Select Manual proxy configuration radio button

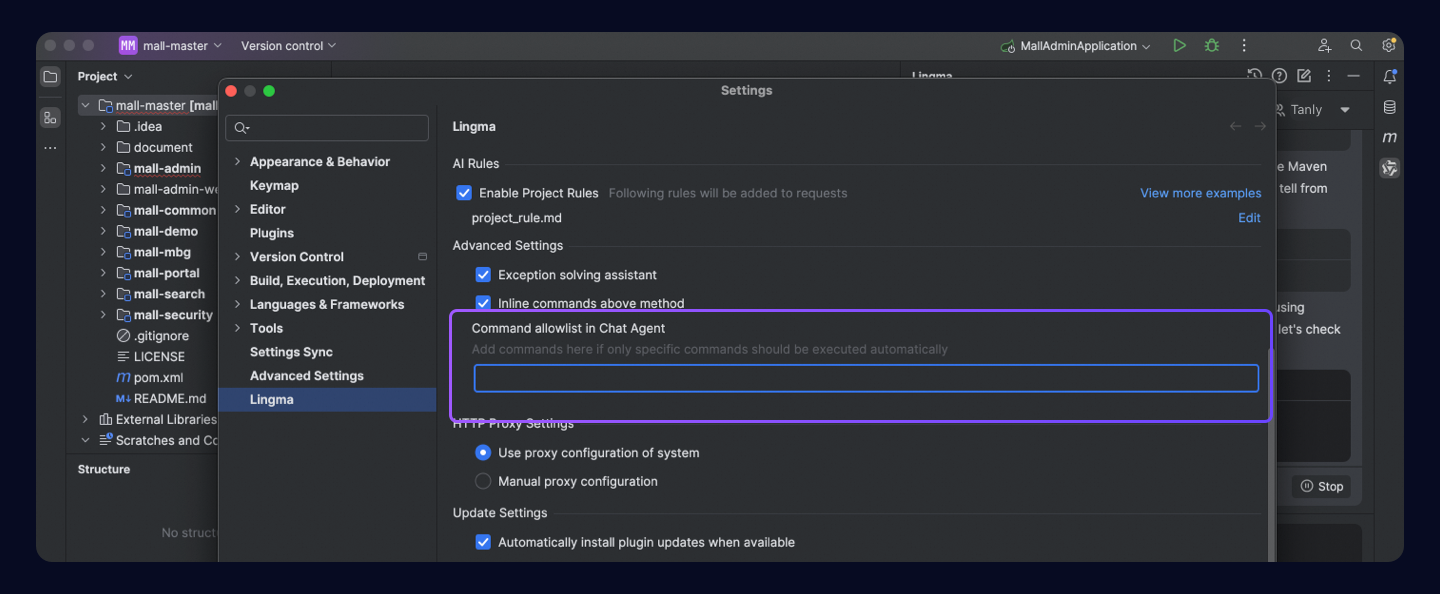[x=483, y=481]
